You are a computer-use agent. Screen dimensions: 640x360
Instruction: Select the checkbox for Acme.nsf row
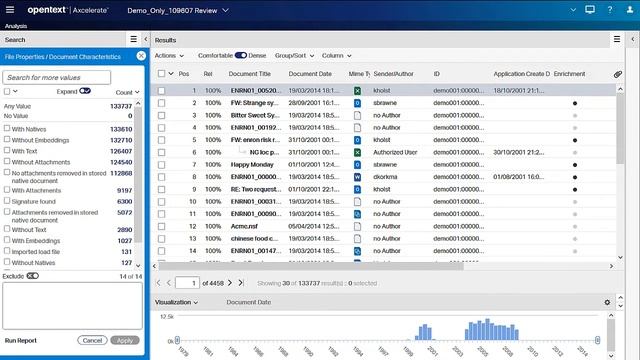tap(162, 227)
